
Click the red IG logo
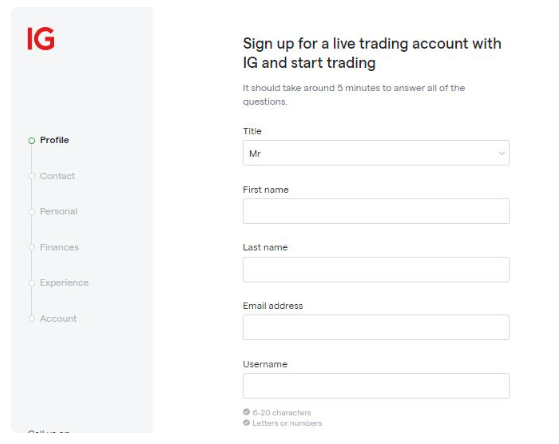(x=41, y=39)
